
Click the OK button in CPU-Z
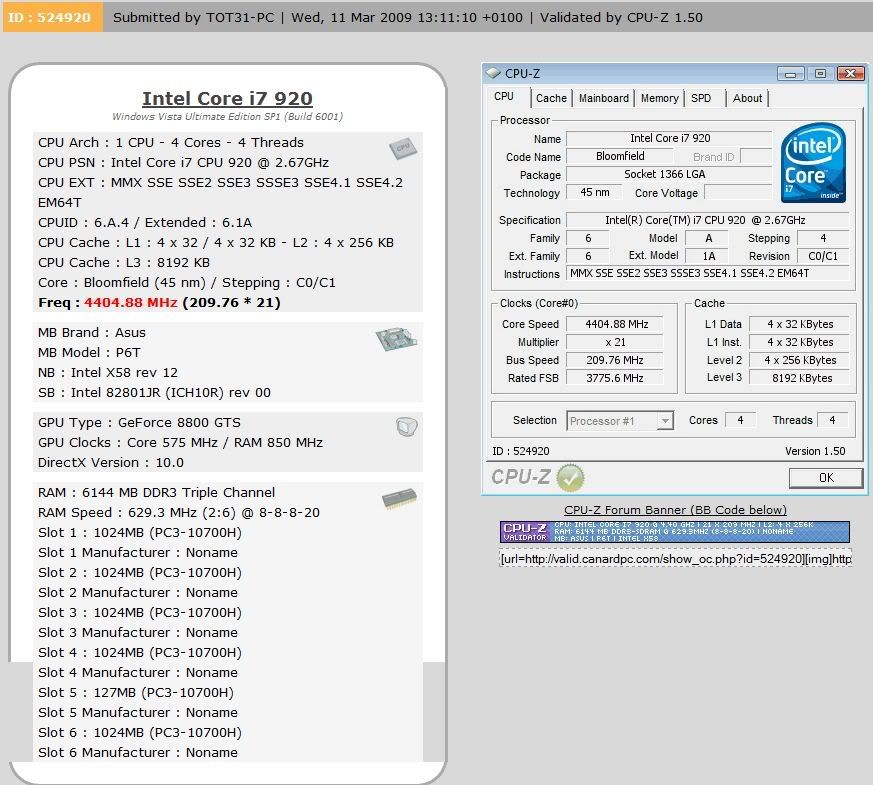[826, 478]
